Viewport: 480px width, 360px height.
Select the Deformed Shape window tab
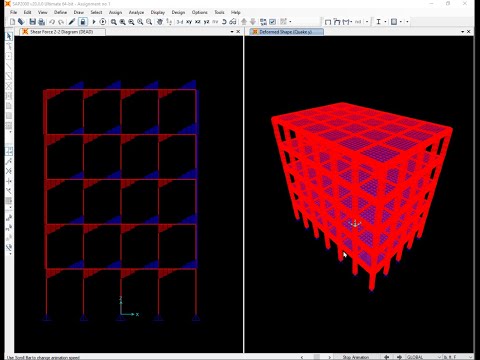click(287, 32)
